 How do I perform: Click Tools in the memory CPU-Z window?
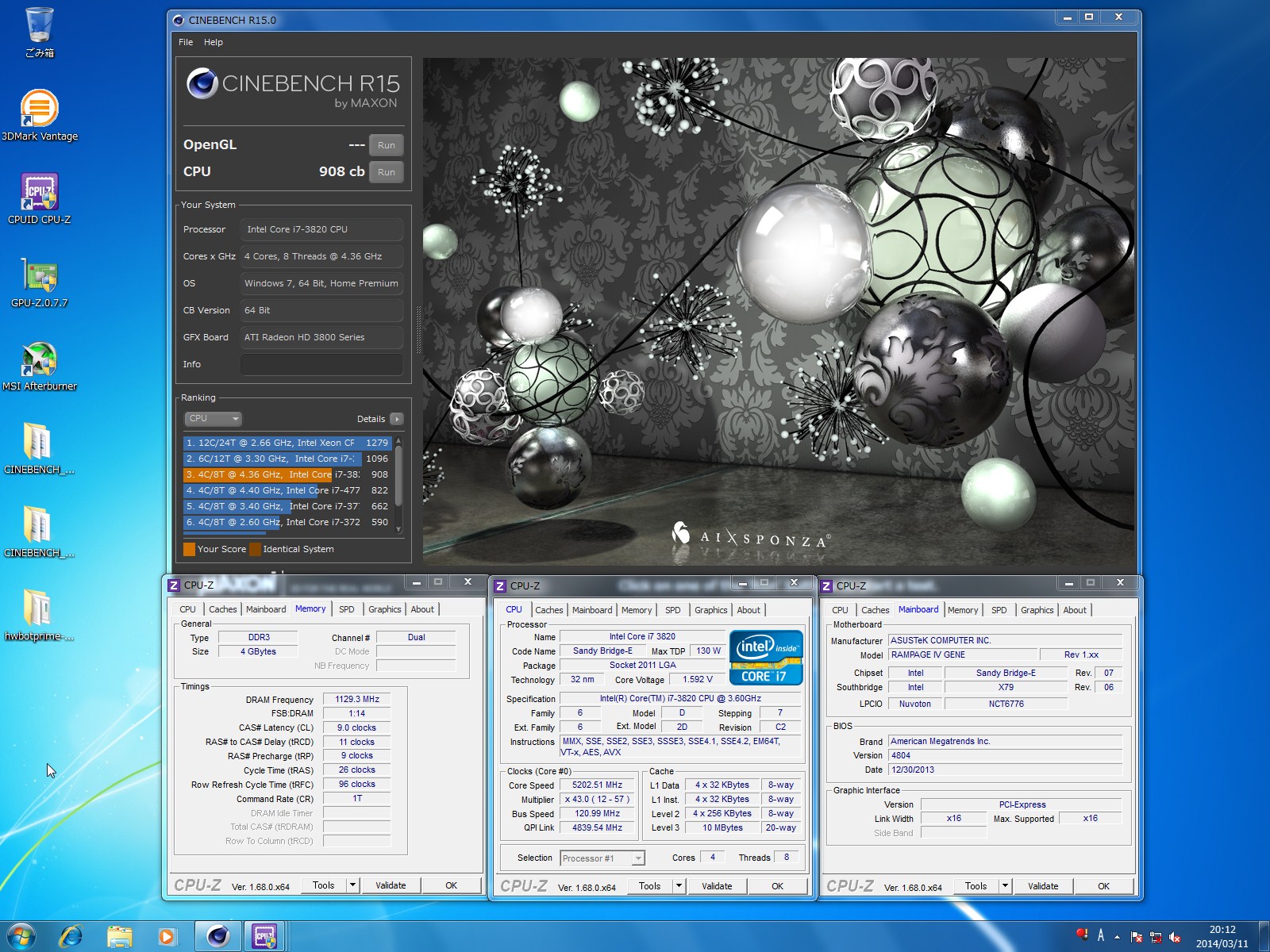pos(324,885)
